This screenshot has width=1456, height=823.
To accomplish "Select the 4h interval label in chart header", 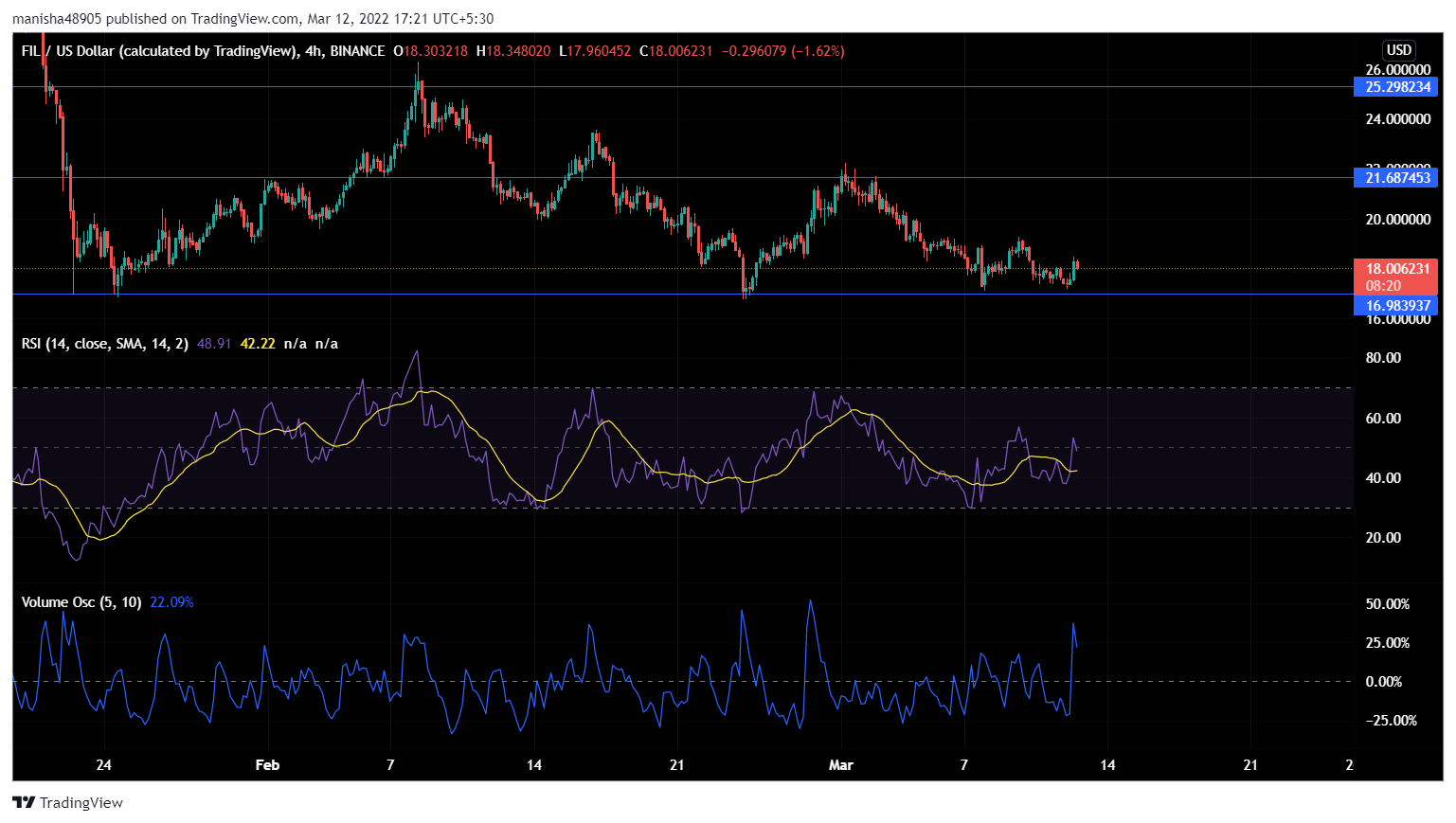I will coord(313,51).
